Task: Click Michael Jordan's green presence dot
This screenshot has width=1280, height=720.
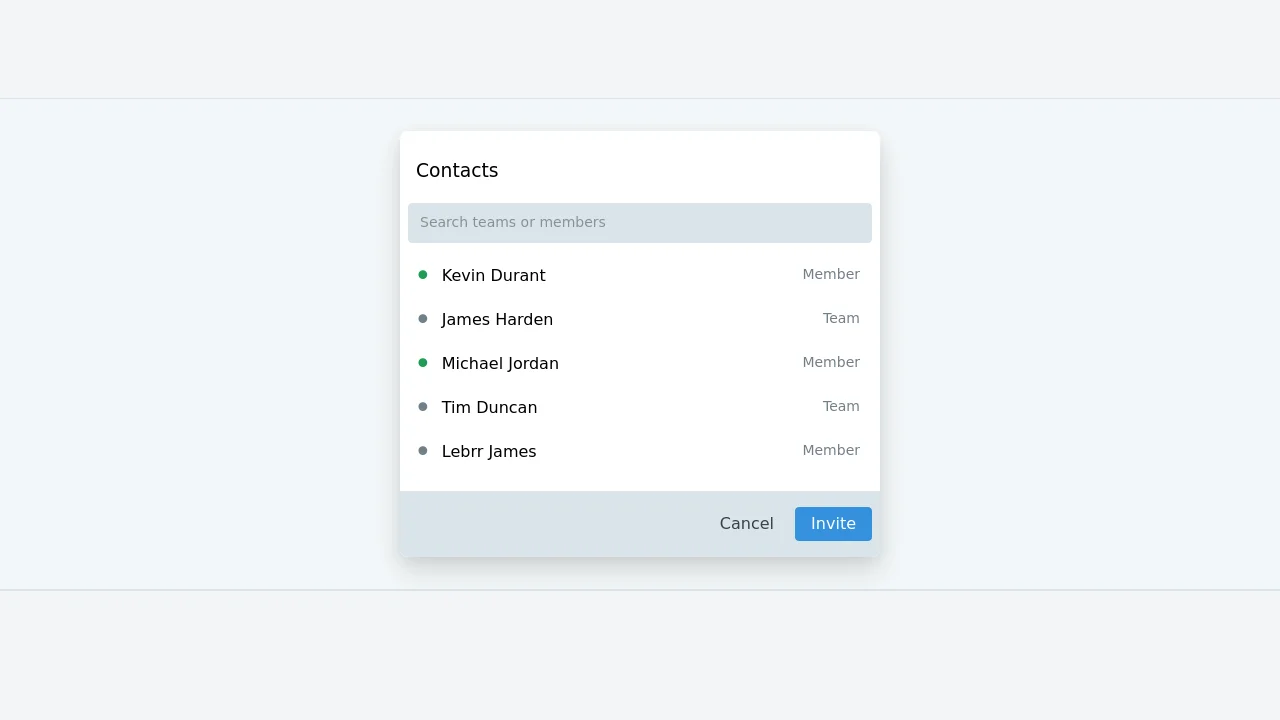Action: (x=423, y=362)
